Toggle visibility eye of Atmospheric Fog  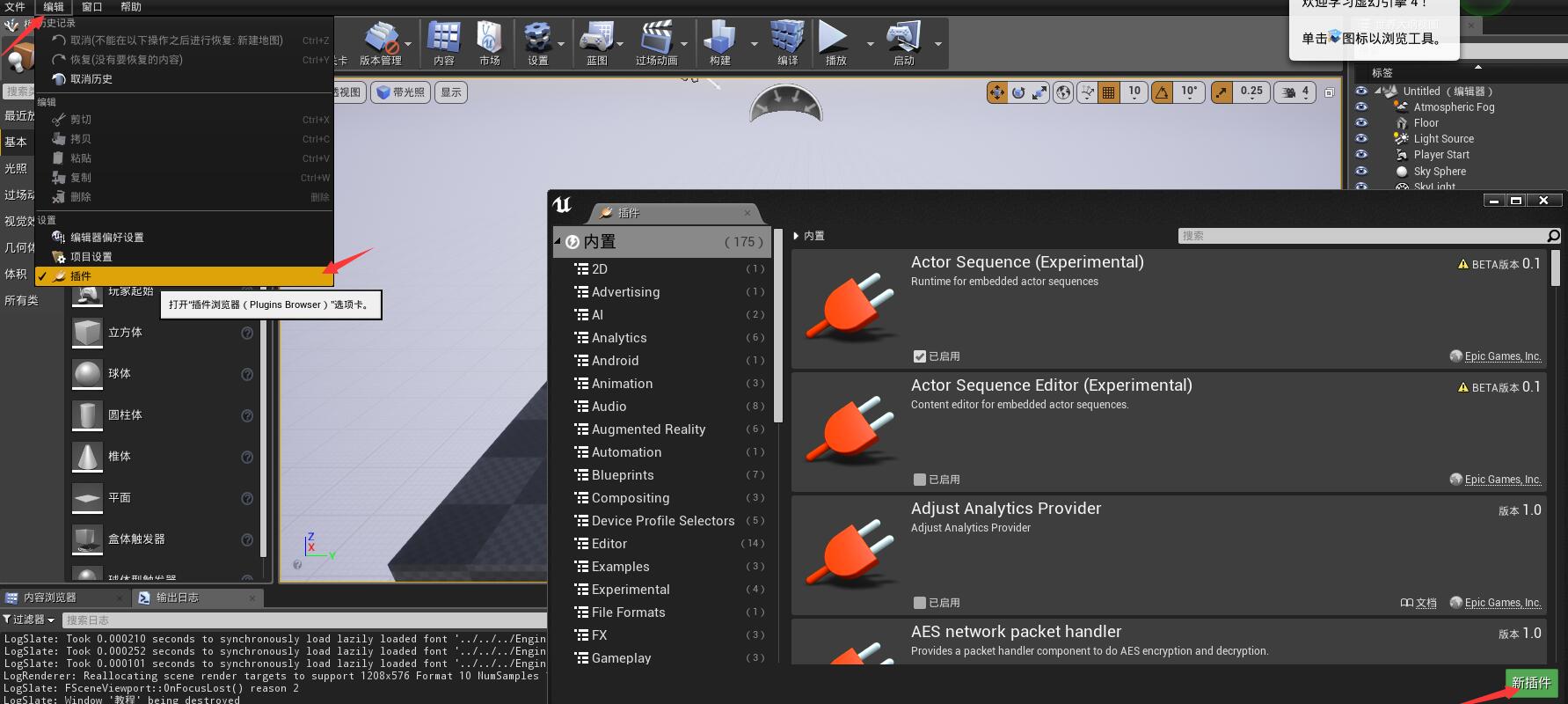(x=1361, y=107)
